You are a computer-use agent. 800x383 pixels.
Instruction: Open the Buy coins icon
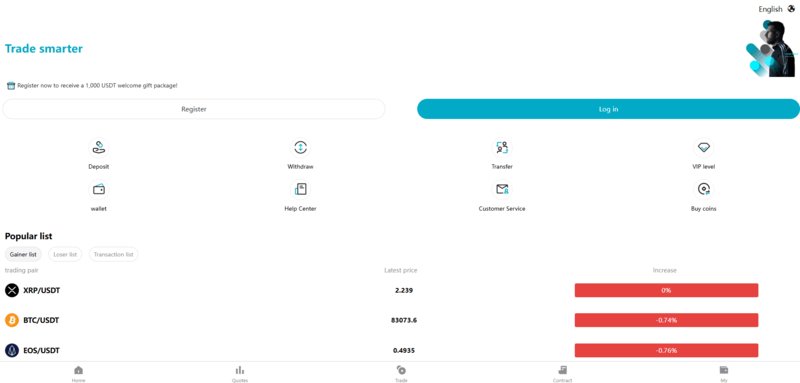(x=704, y=190)
